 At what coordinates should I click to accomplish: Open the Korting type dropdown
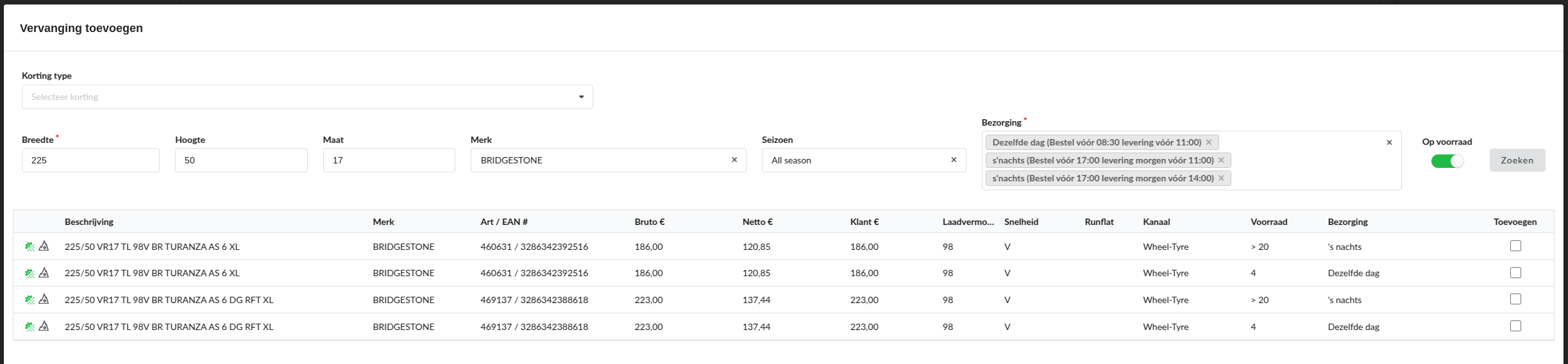(x=307, y=97)
